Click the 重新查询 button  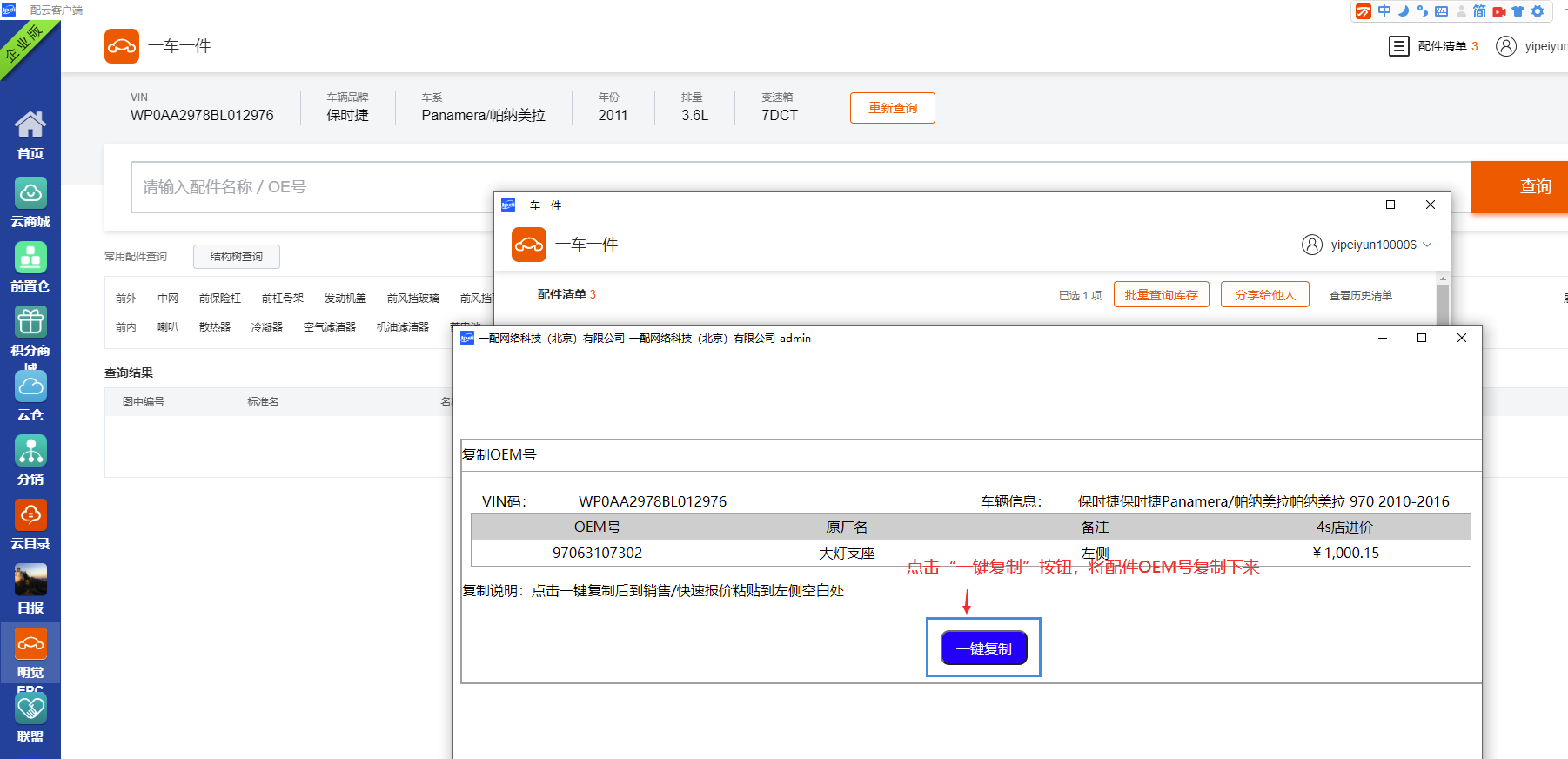[893, 108]
